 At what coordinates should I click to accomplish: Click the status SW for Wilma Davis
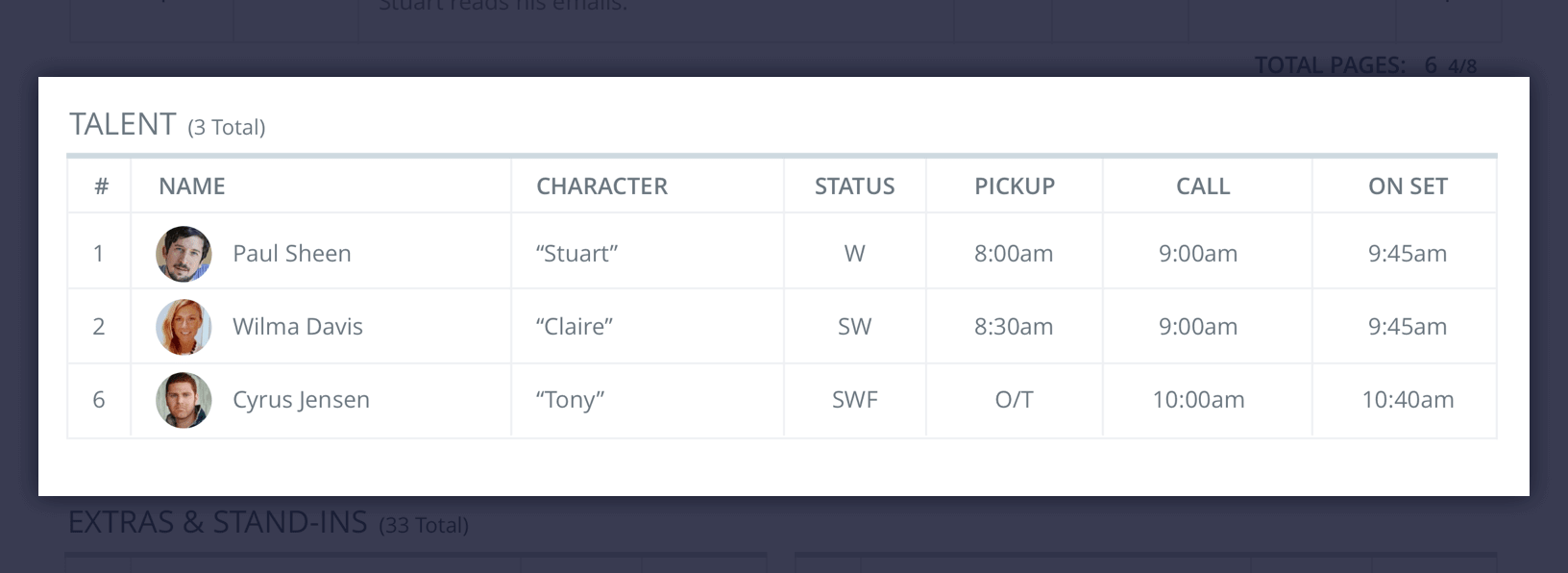pos(855,326)
